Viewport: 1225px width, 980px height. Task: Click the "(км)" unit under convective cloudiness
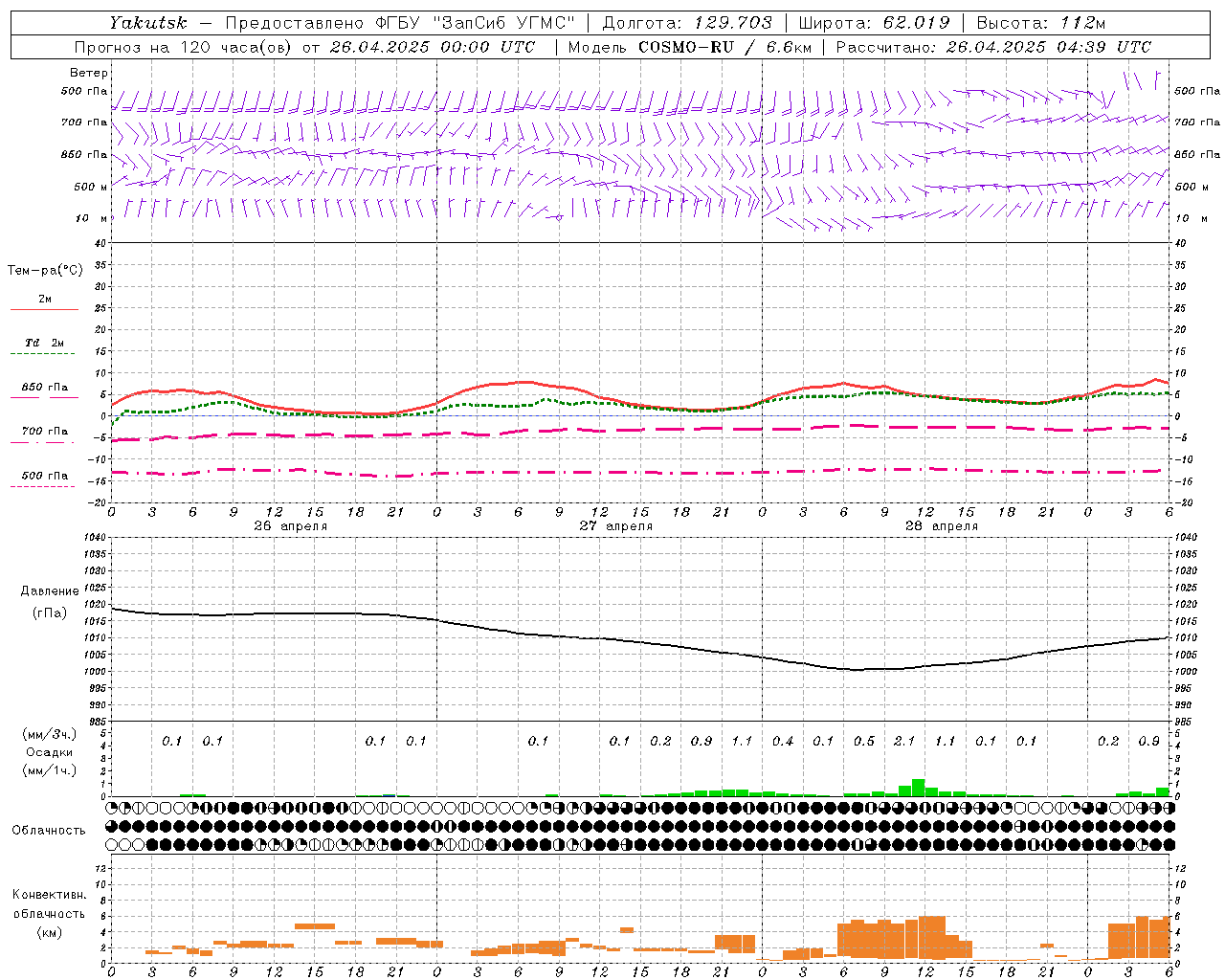[49, 932]
